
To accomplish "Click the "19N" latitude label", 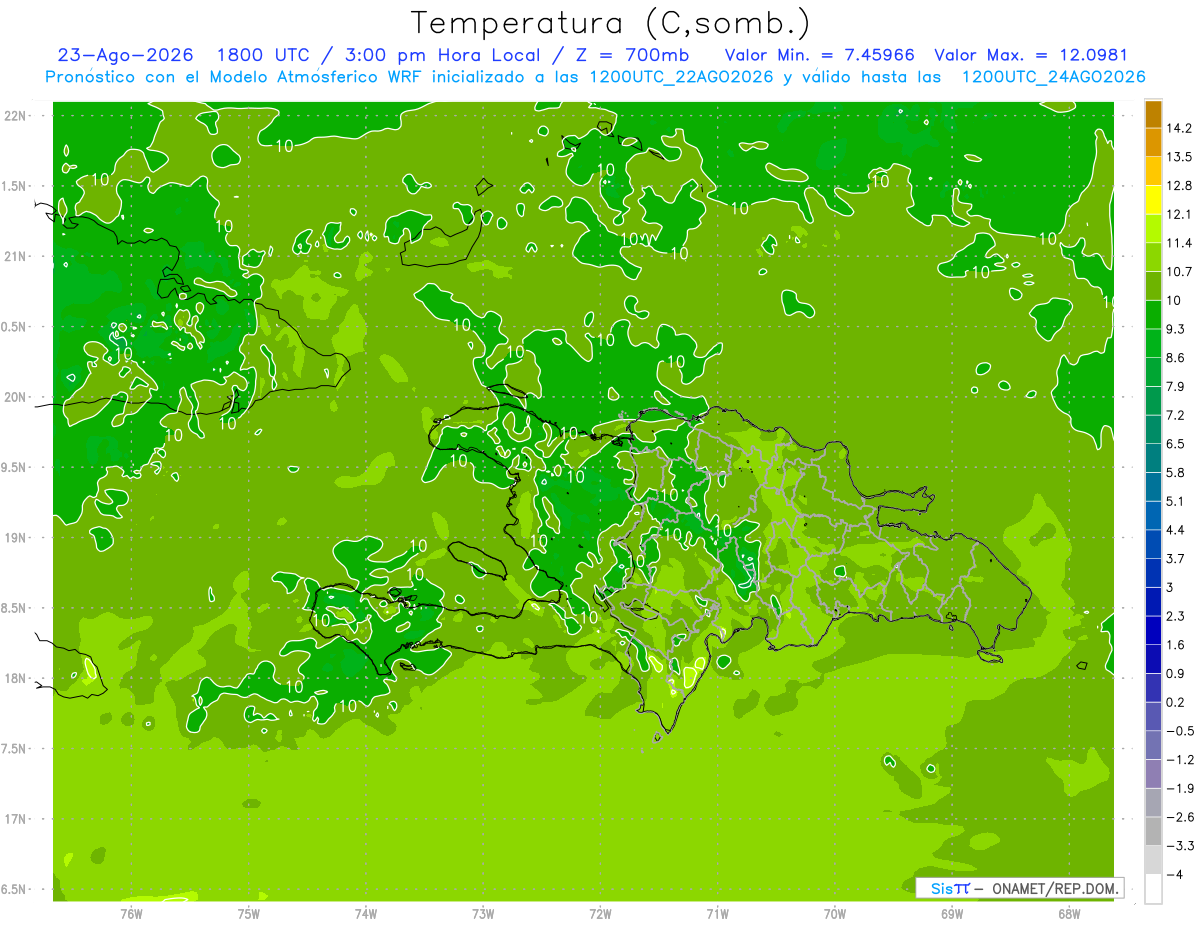I will (15, 538).
